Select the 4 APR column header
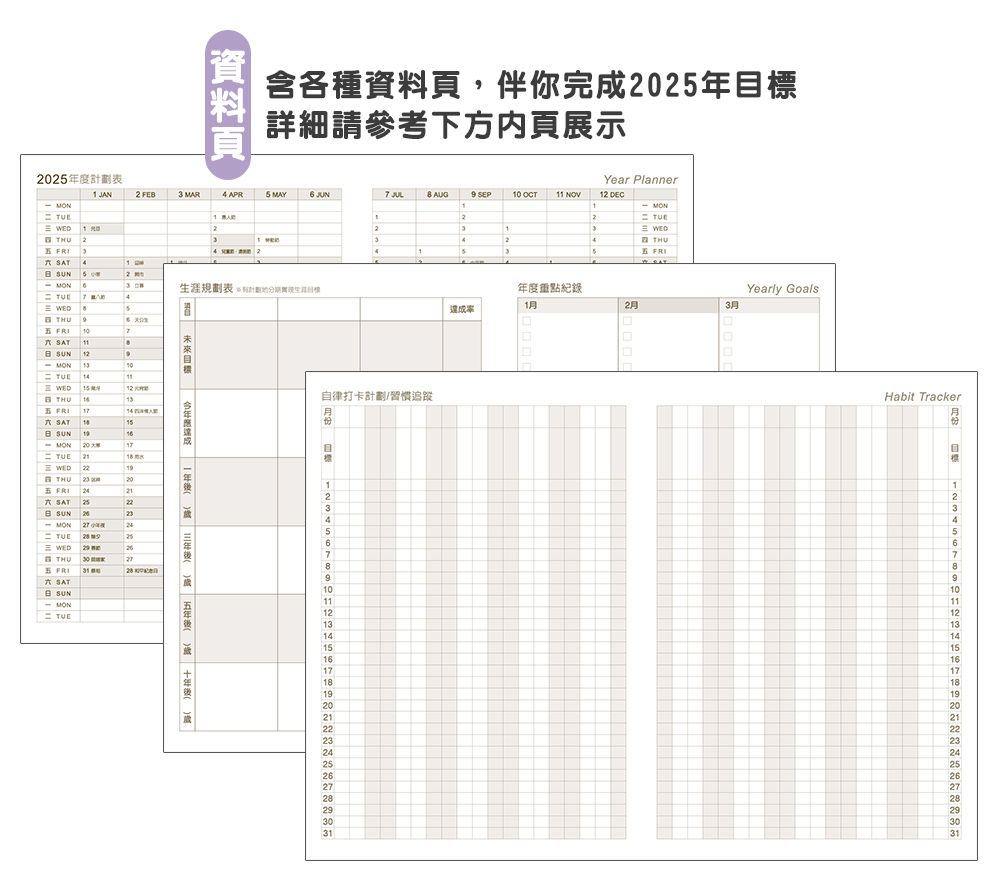Viewport: 1000px width, 887px height. 232,194
